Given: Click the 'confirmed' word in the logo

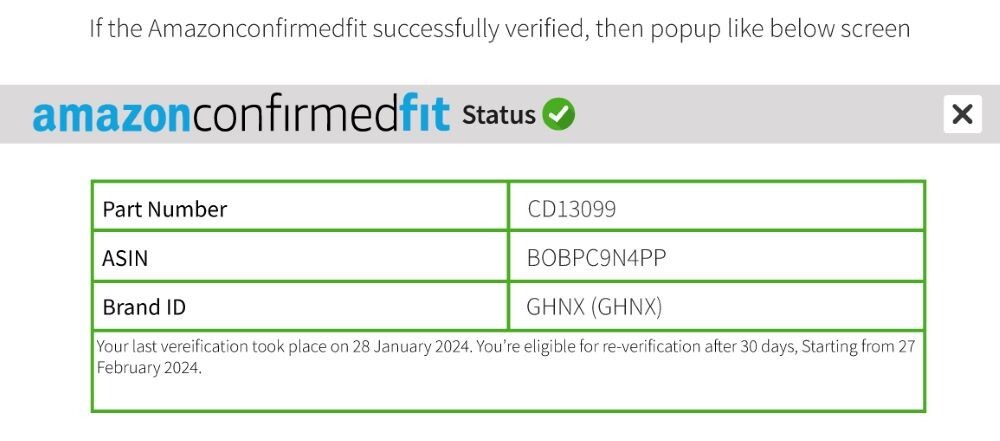Looking at the screenshot, I should click(x=294, y=116).
